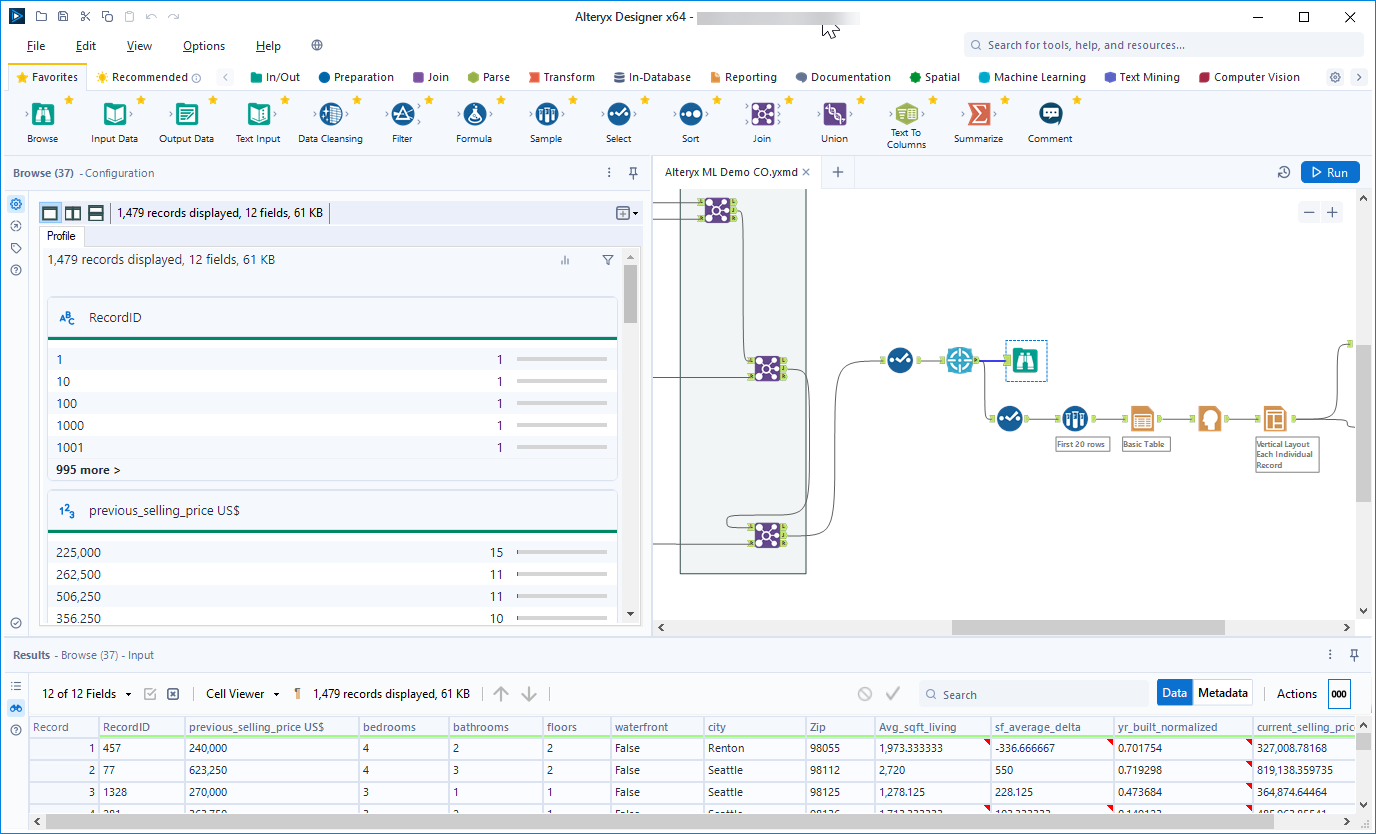1376x834 pixels.
Task: Click the canvas horizontal scrollbar
Action: (x=1088, y=628)
